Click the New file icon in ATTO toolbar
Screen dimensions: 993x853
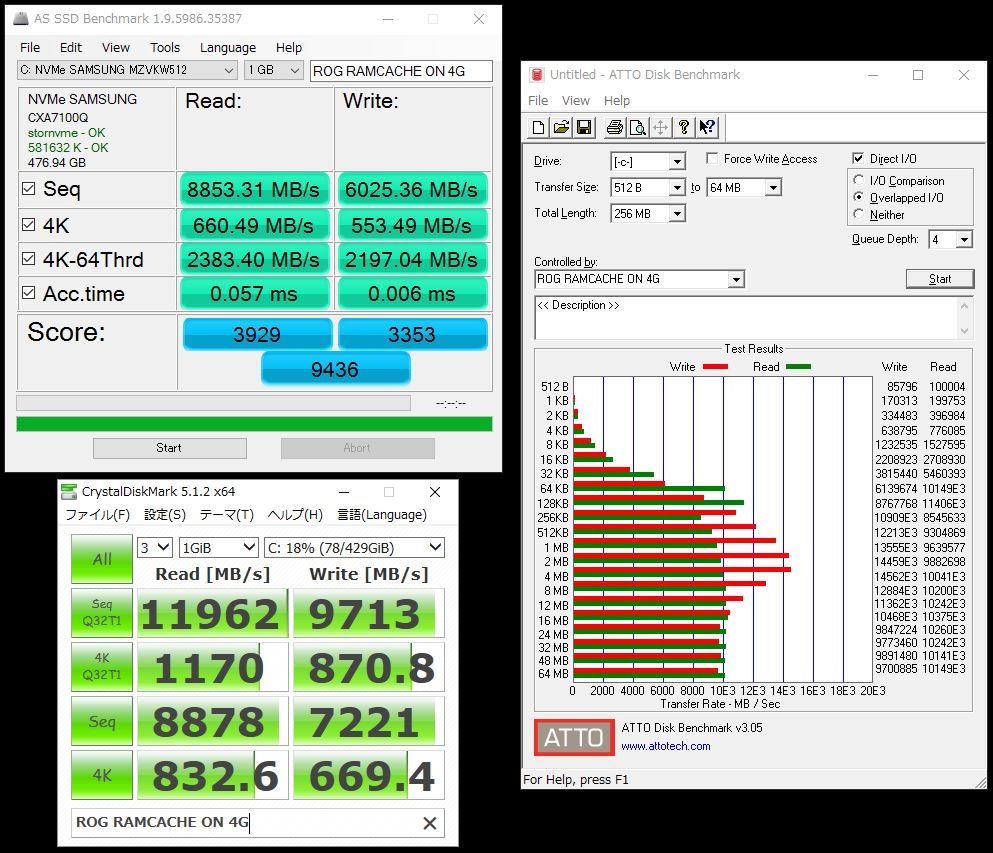[538, 127]
